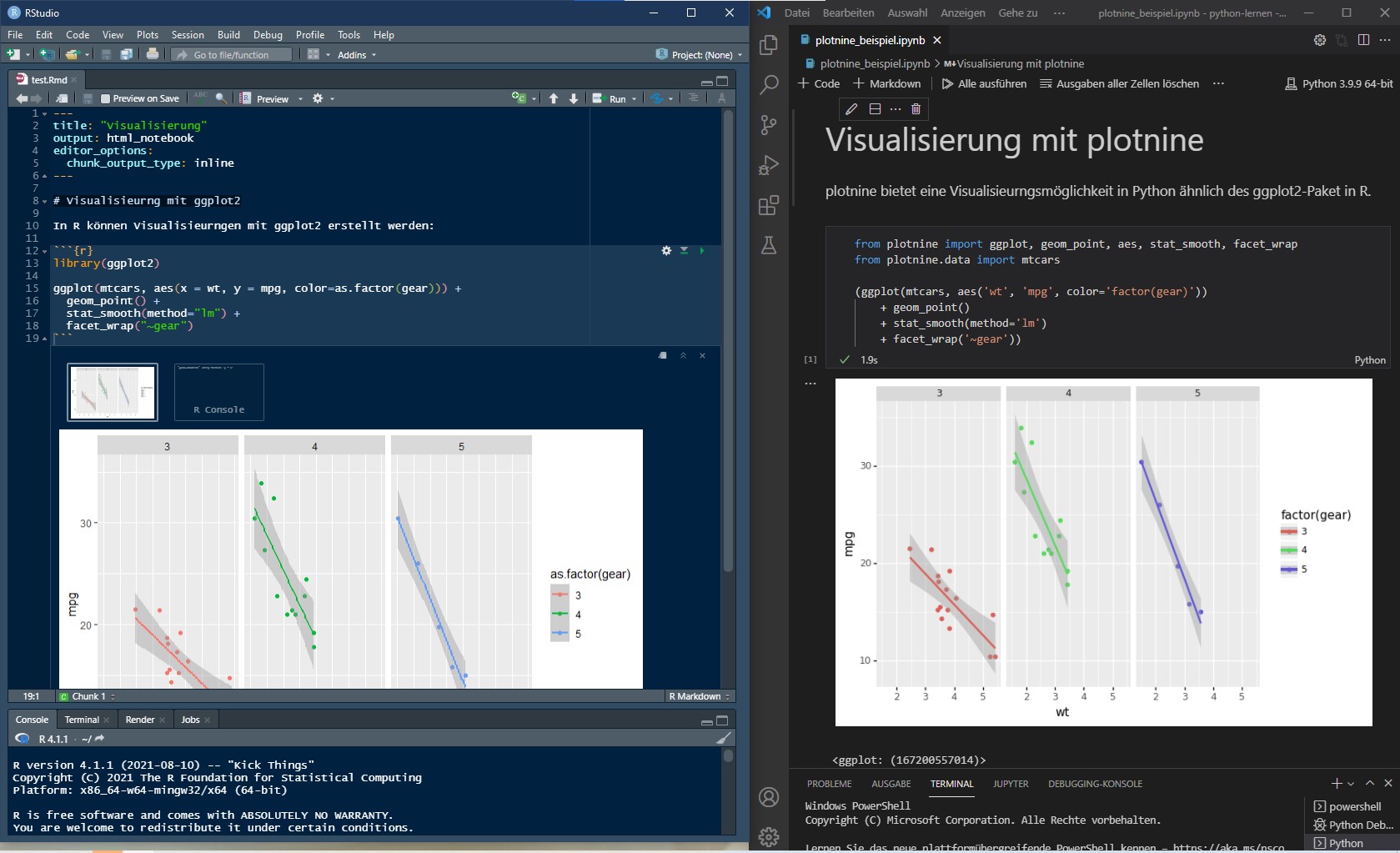Click the chunk options gear in the R chunk

(x=666, y=250)
